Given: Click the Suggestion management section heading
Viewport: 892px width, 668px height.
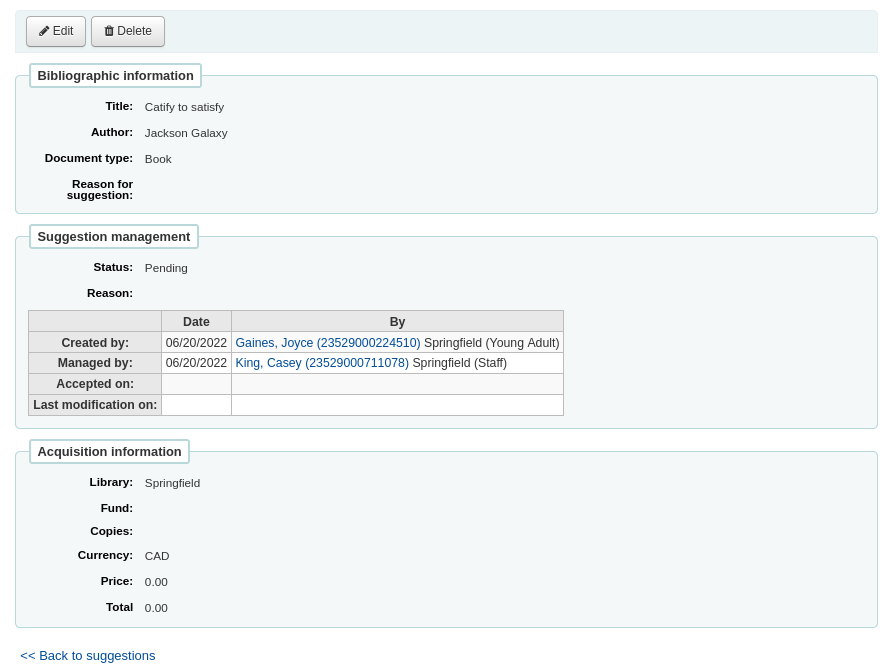Looking at the screenshot, I should (x=113, y=237).
